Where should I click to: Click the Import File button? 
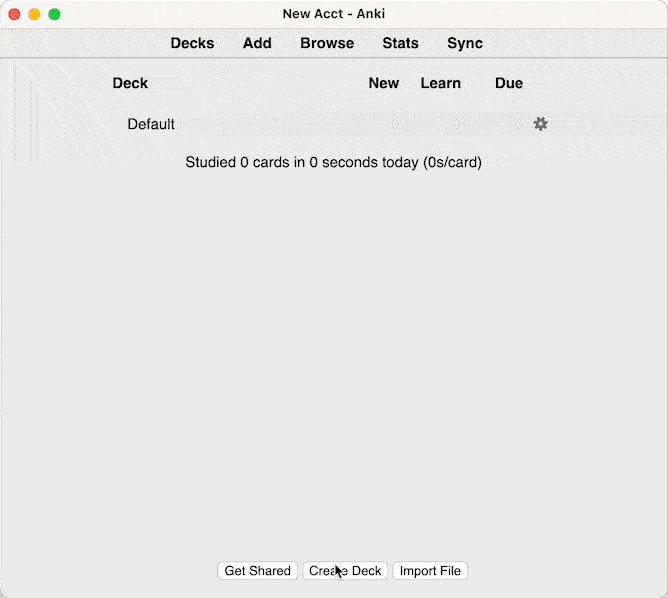(x=430, y=571)
